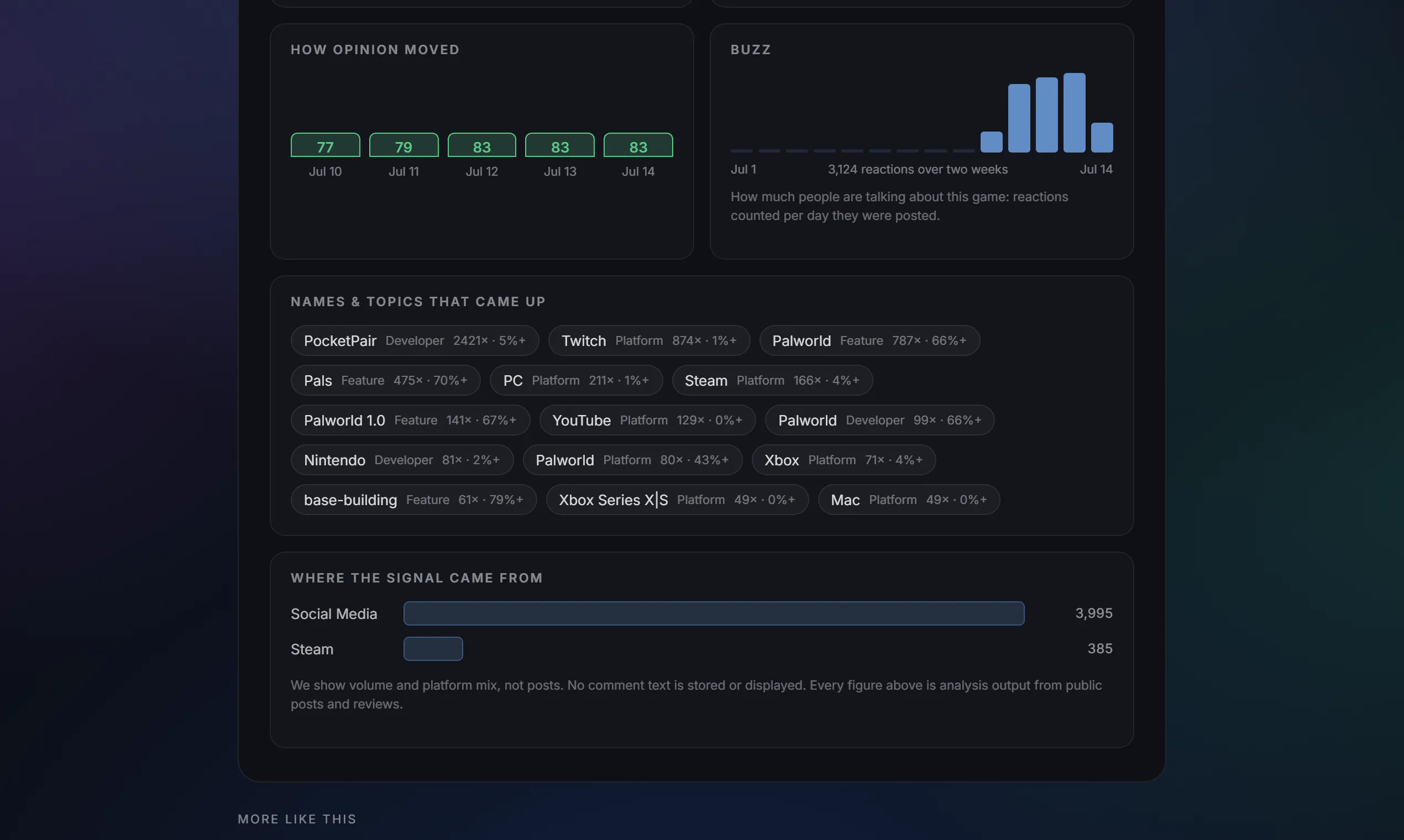The height and width of the screenshot is (840, 1404).
Task: Click the Jul 11 score badge showing 79
Action: pos(404,145)
